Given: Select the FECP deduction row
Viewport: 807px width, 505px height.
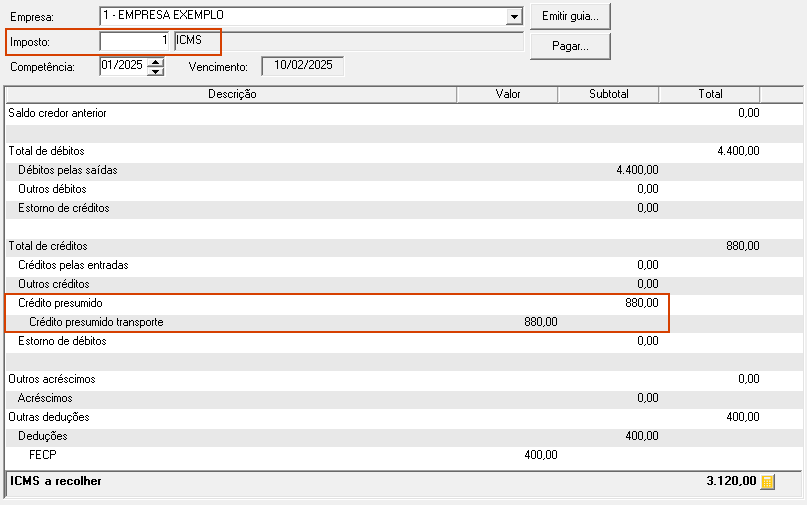Looking at the screenshot, I should click(x=404, y=455).
